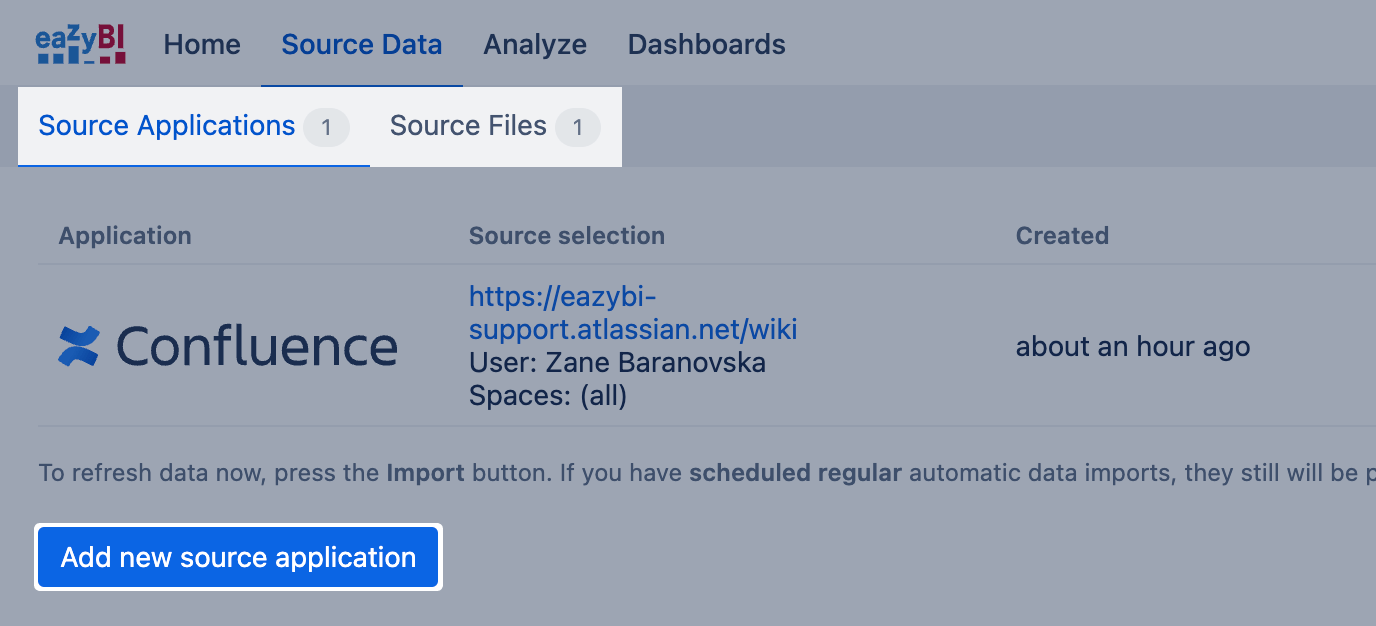Click the Spaces: (all) text
The height and width of the screenshot is (626, 1376).
pos(548,396)
